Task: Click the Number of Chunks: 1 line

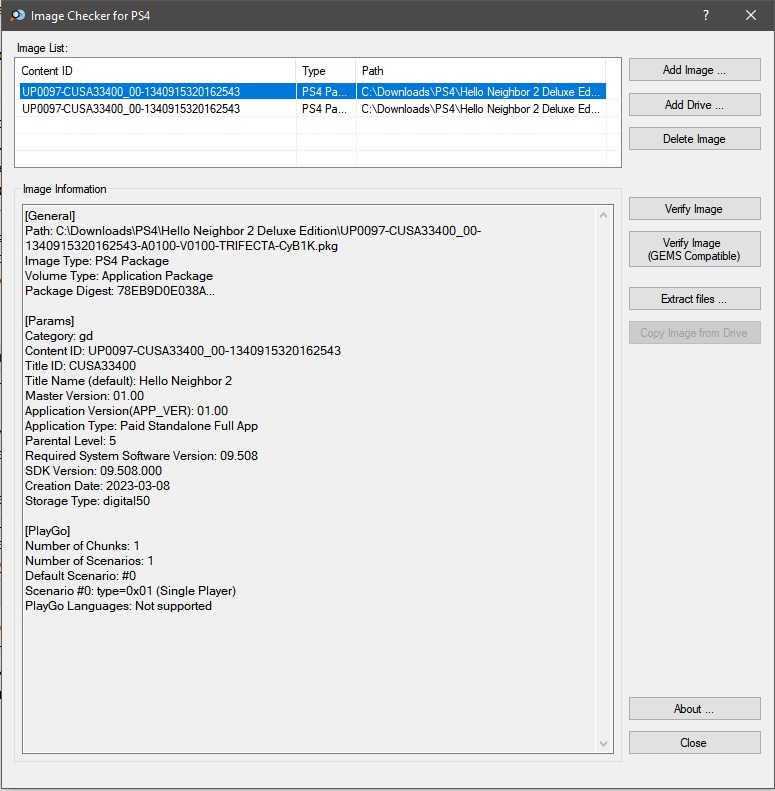Action: [x=82, y=546]
